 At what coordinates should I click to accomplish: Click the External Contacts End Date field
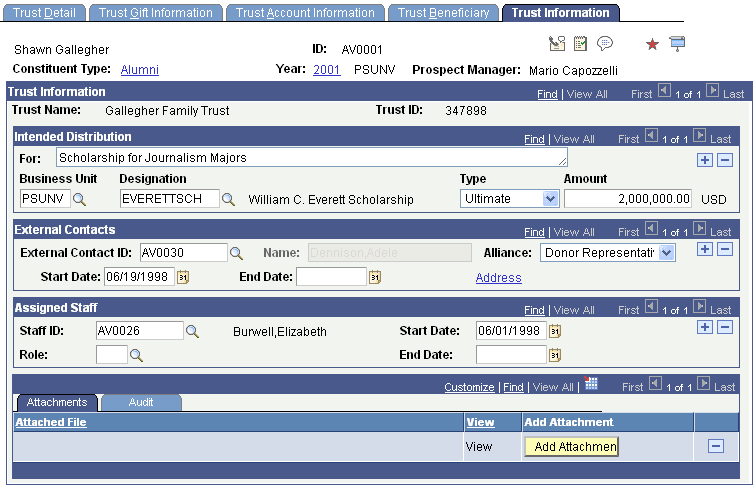tap(331, 277)
